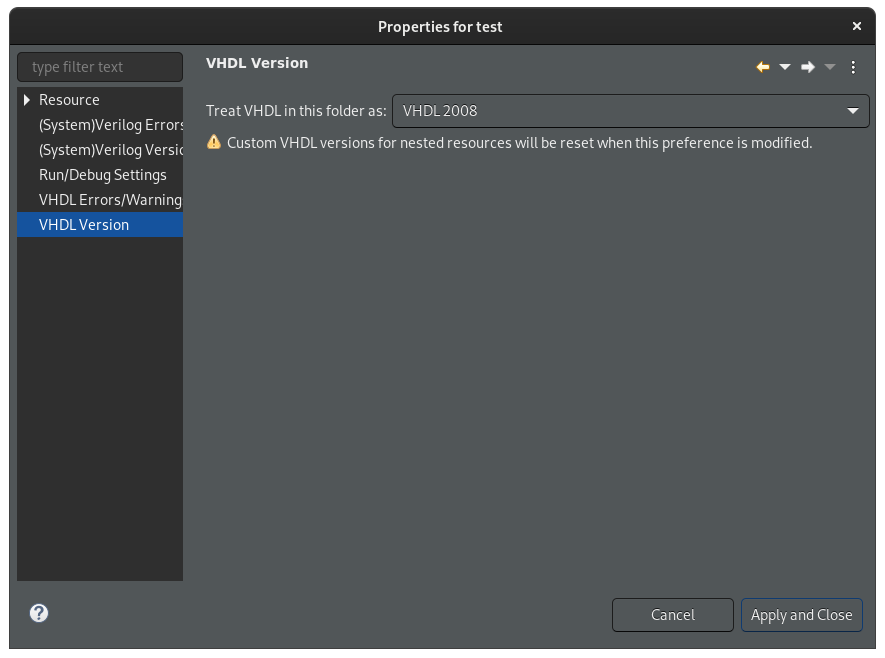Close the Properties for test dialog
885x658 pixels.
(x=856, y=26)
